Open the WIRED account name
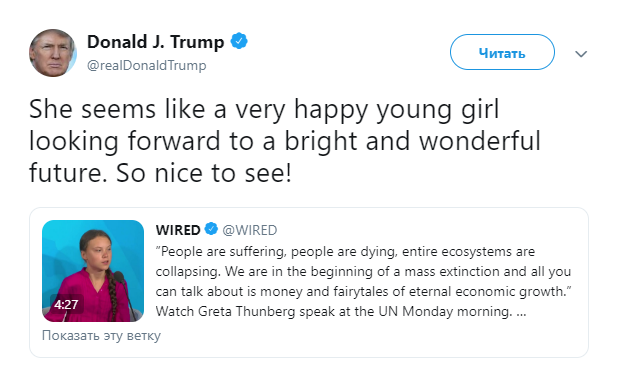Viewport: 618px width, 370px height. [x=178, y=230]
